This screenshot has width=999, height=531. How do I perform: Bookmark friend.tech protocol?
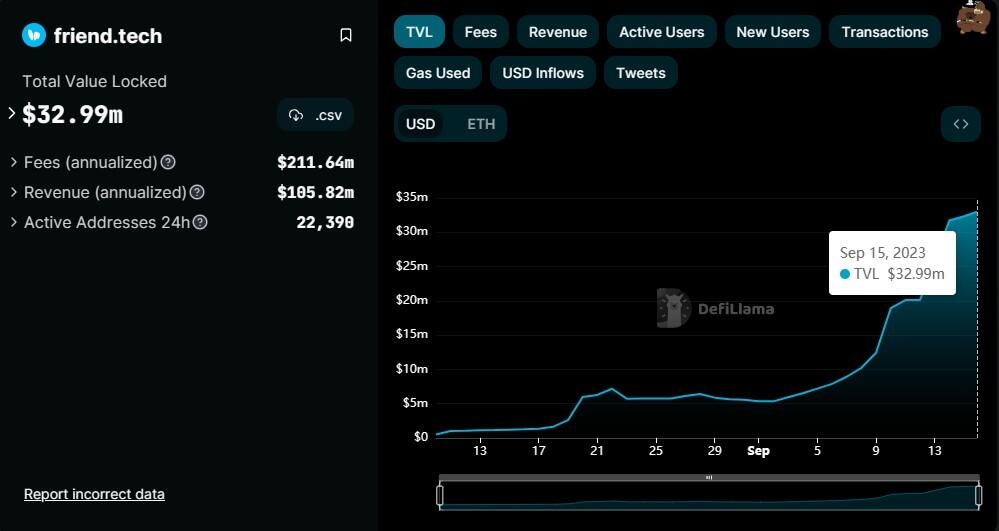[346, 35]
